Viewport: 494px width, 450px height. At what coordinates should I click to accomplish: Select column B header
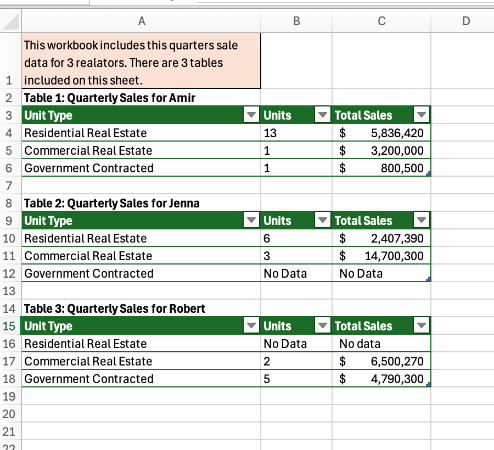[296, 21]
